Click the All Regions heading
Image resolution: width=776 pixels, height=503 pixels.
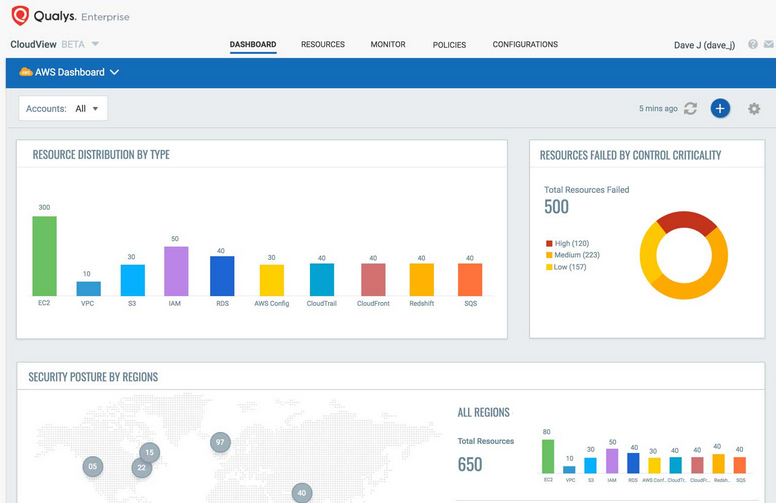coord(484,413)
